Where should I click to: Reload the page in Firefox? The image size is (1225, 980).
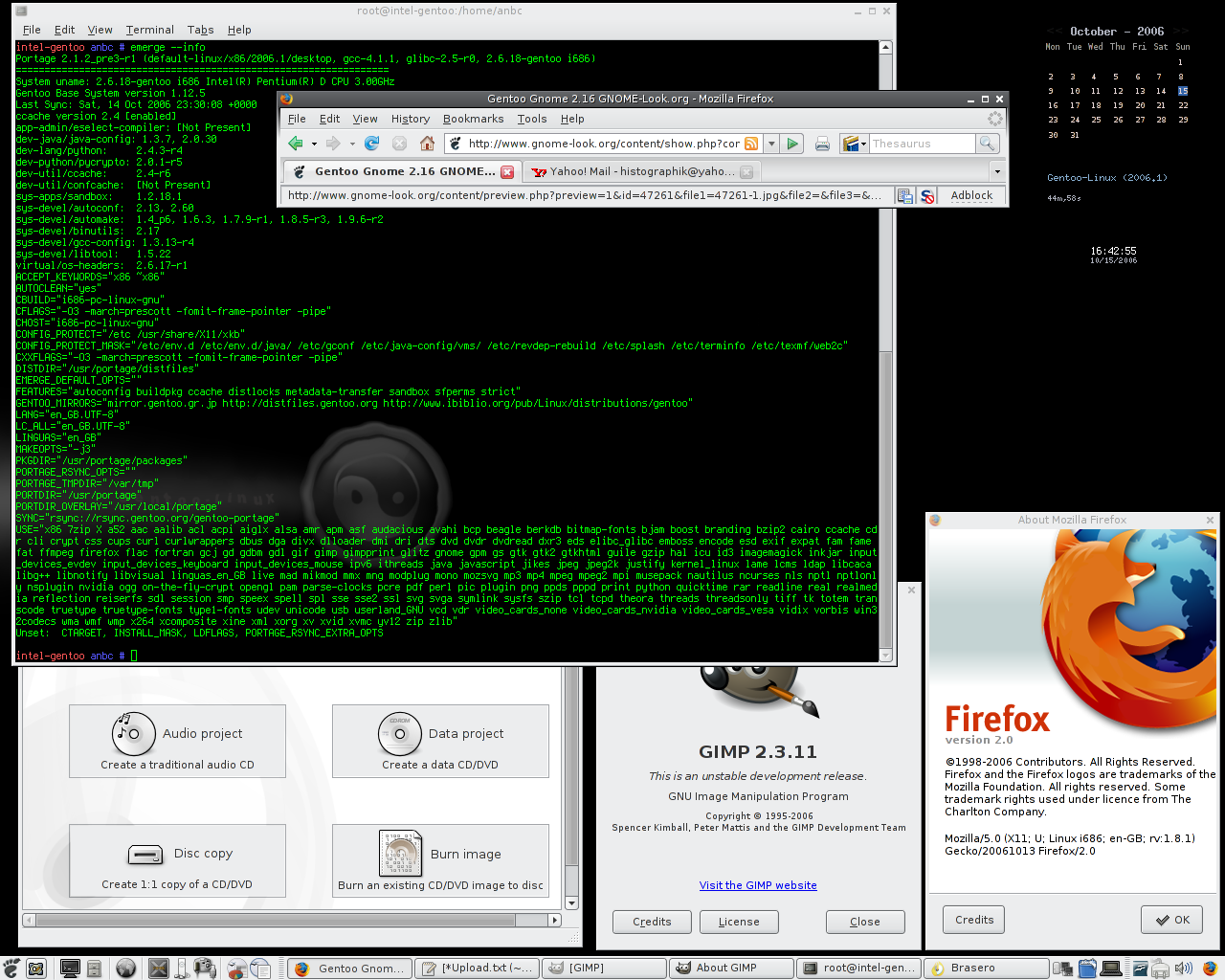click(372, 144)
